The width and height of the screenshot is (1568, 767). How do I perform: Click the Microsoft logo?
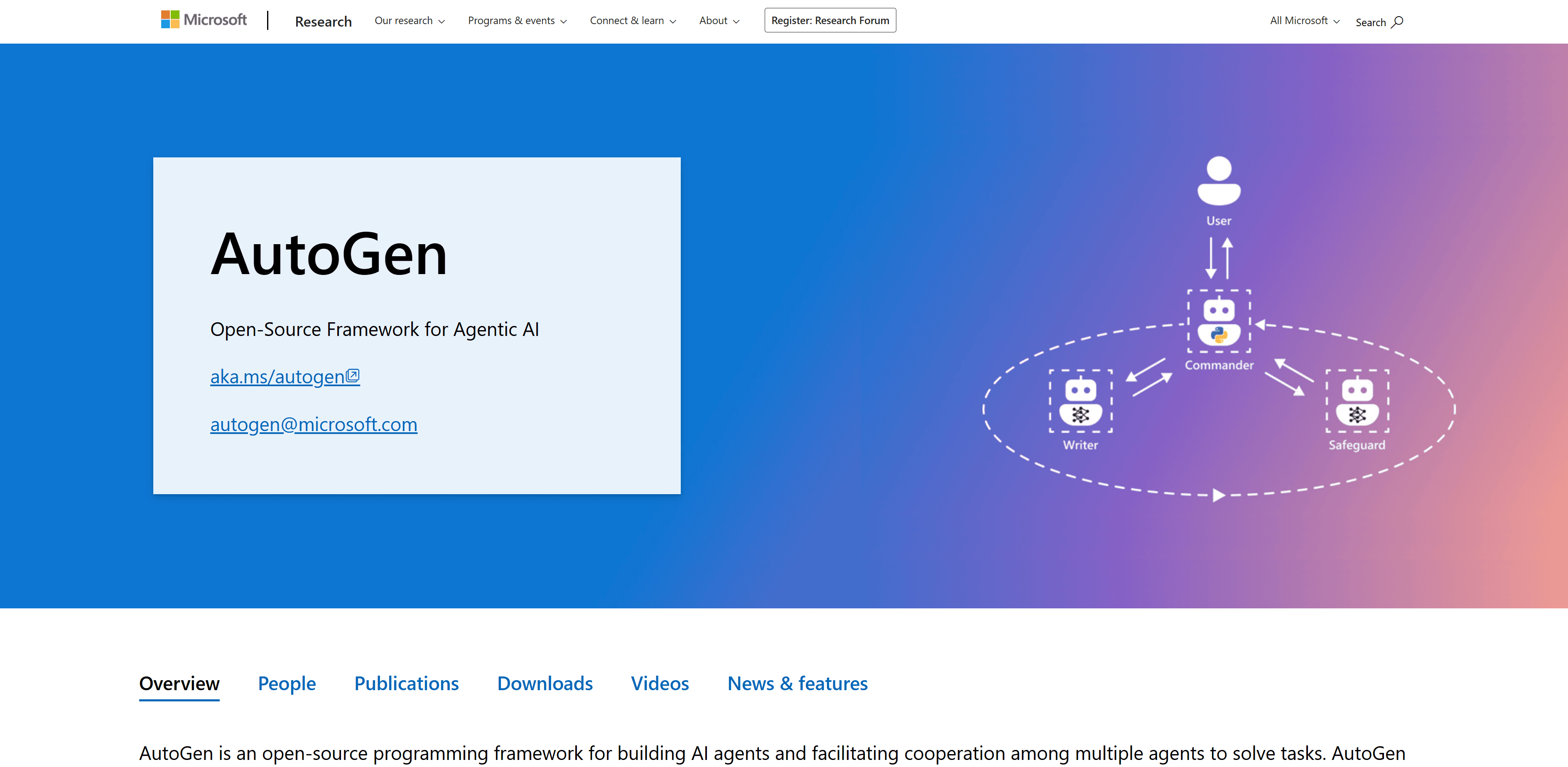click(203, 20)
